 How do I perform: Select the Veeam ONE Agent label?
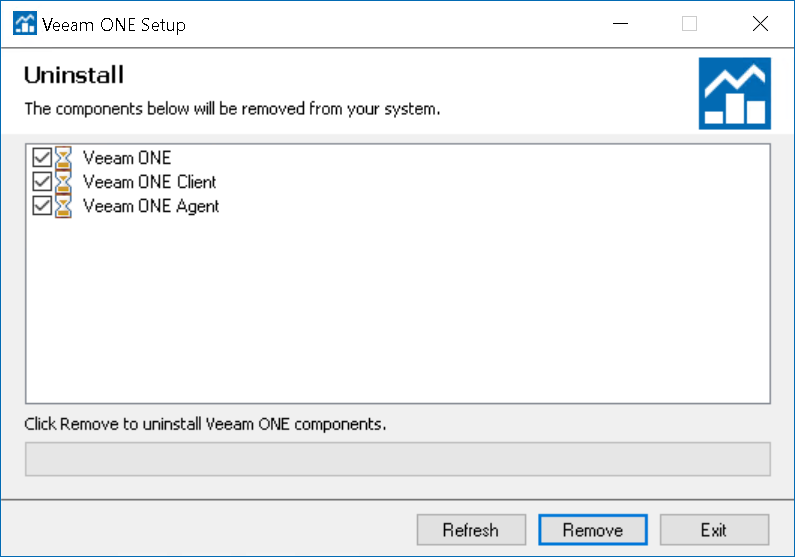[151, 207]
